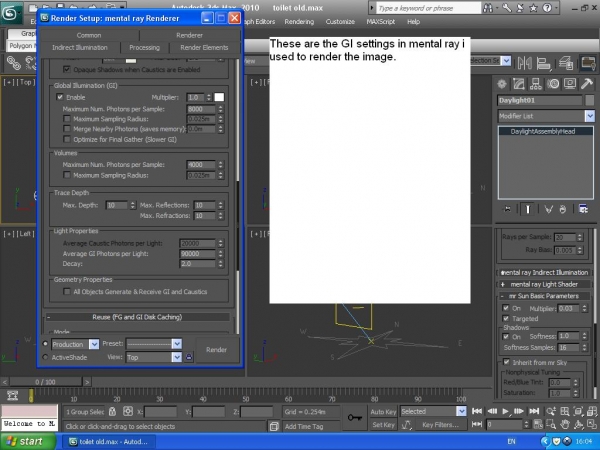Disable the Global Illumination Enable checkbox
Image resolution: width=600 pixels, height=450 pixels.
click(x=60, y=97)
